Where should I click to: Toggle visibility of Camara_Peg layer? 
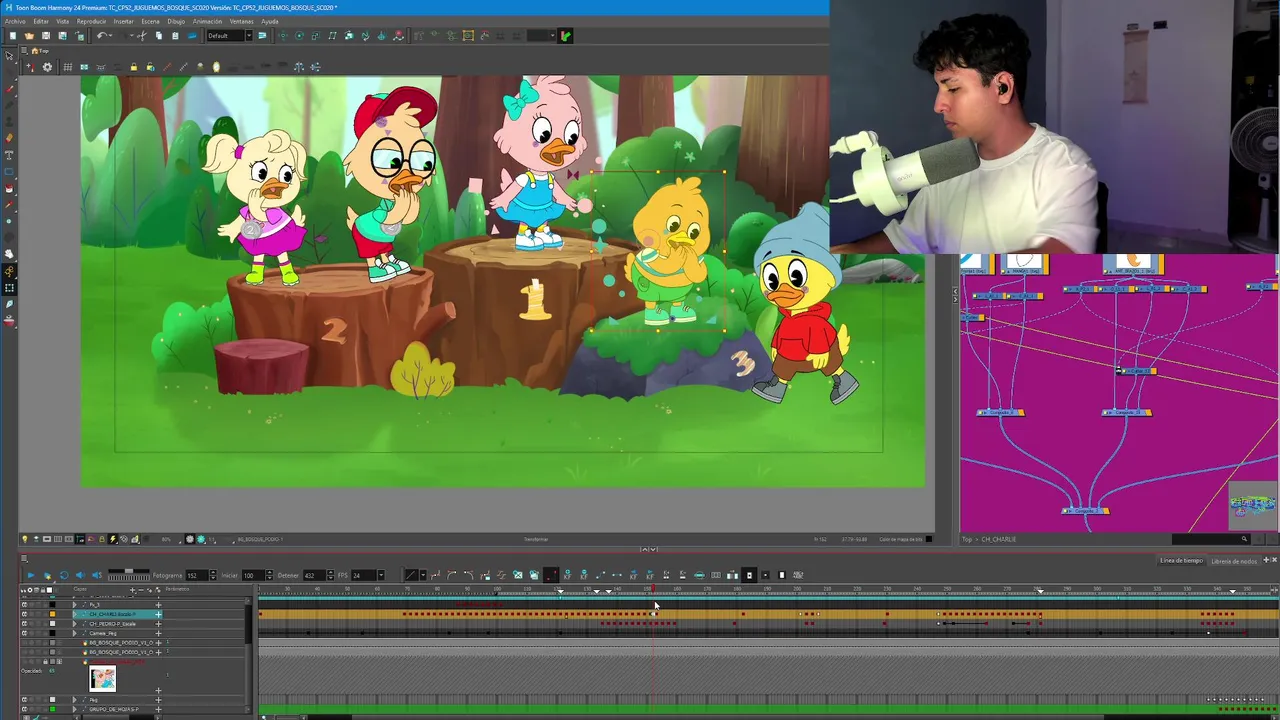(24, 633)
